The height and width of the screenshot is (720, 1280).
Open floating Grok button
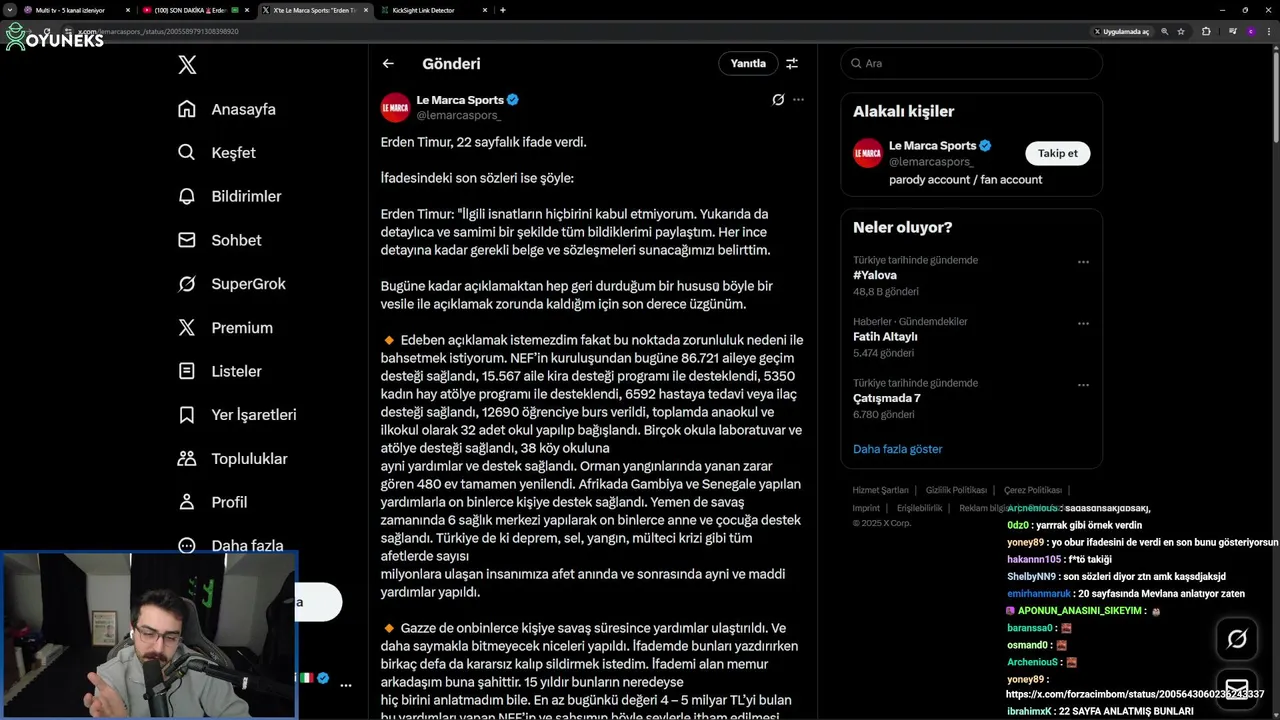pyautogui.click(x=1237, y=639)
